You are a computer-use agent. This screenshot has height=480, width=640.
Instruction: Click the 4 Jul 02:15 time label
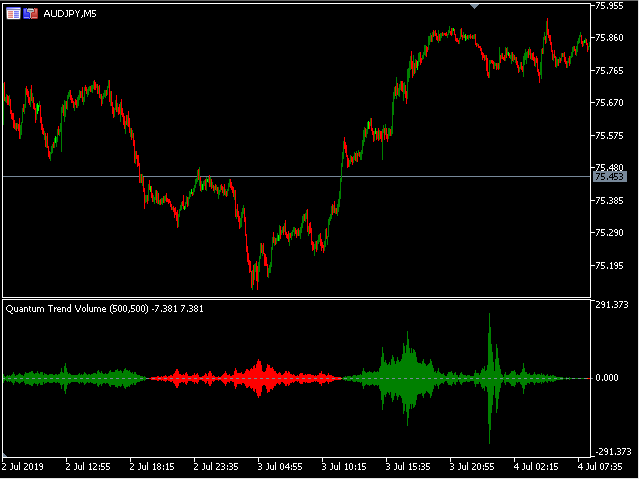(536, 467)
